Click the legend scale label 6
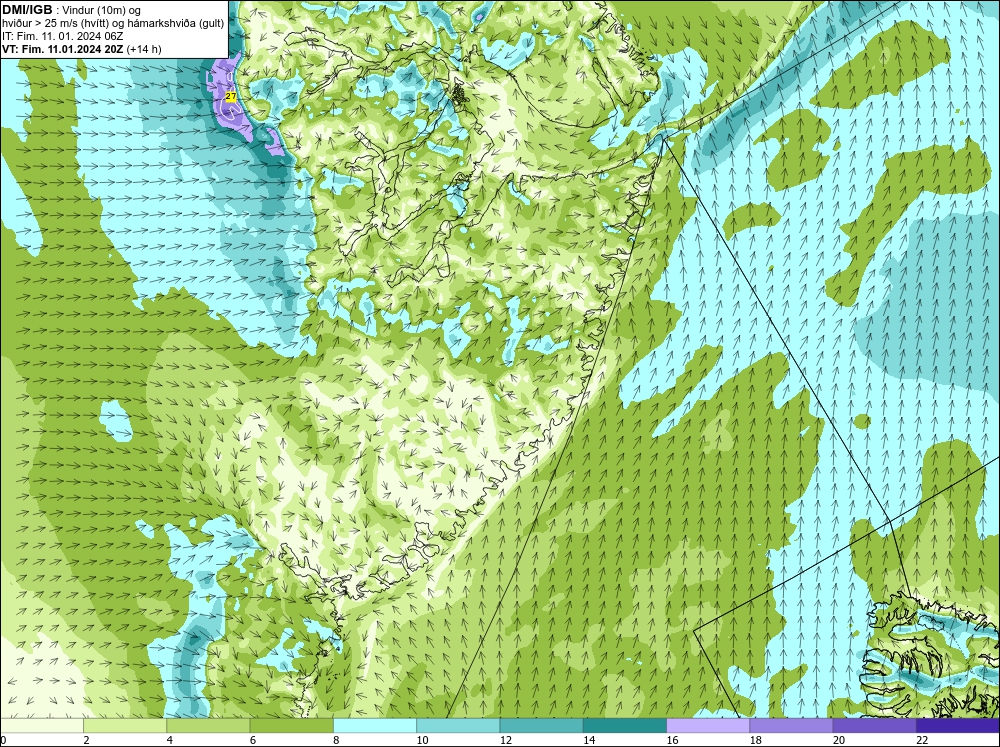1000x747 pixels. coord(253,740)
